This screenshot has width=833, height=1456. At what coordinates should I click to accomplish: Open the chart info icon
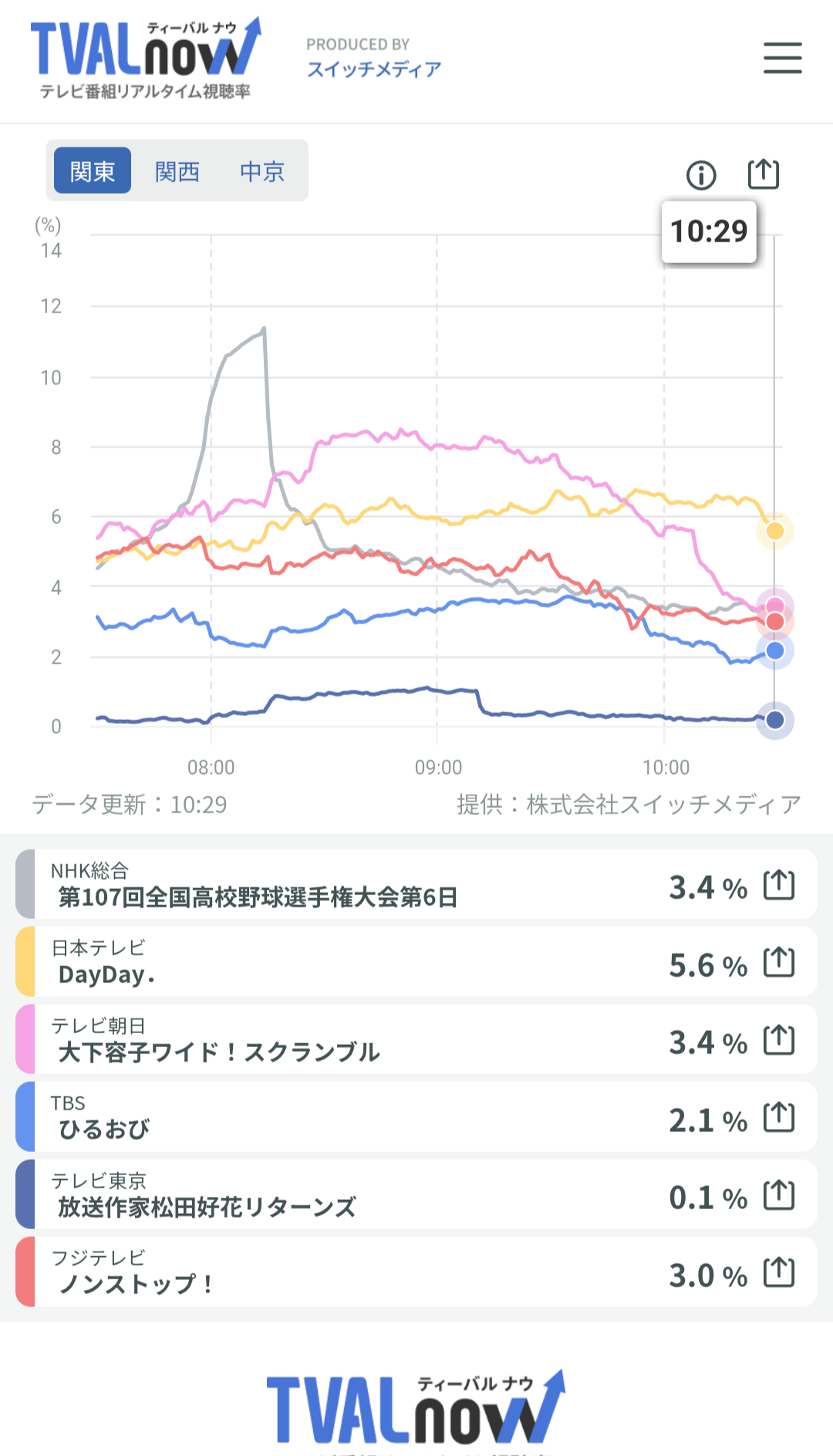click(701, 175)
